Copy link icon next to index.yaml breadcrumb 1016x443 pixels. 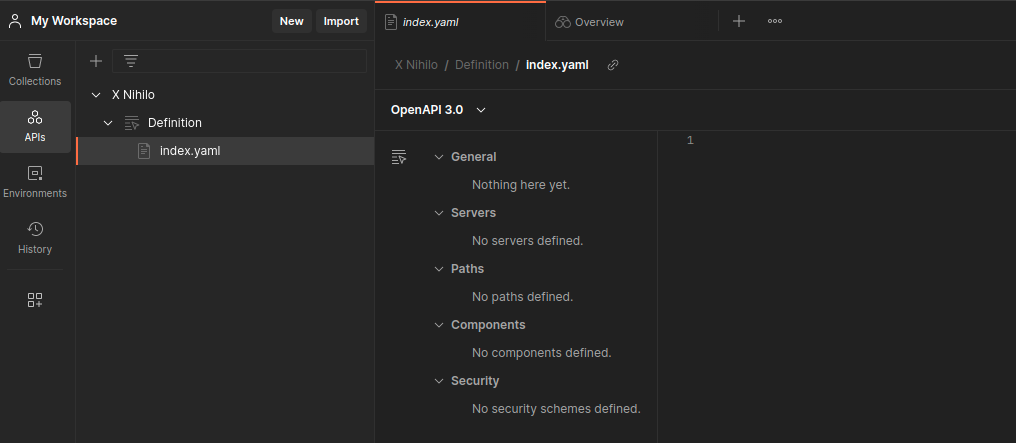pos(613,65)
